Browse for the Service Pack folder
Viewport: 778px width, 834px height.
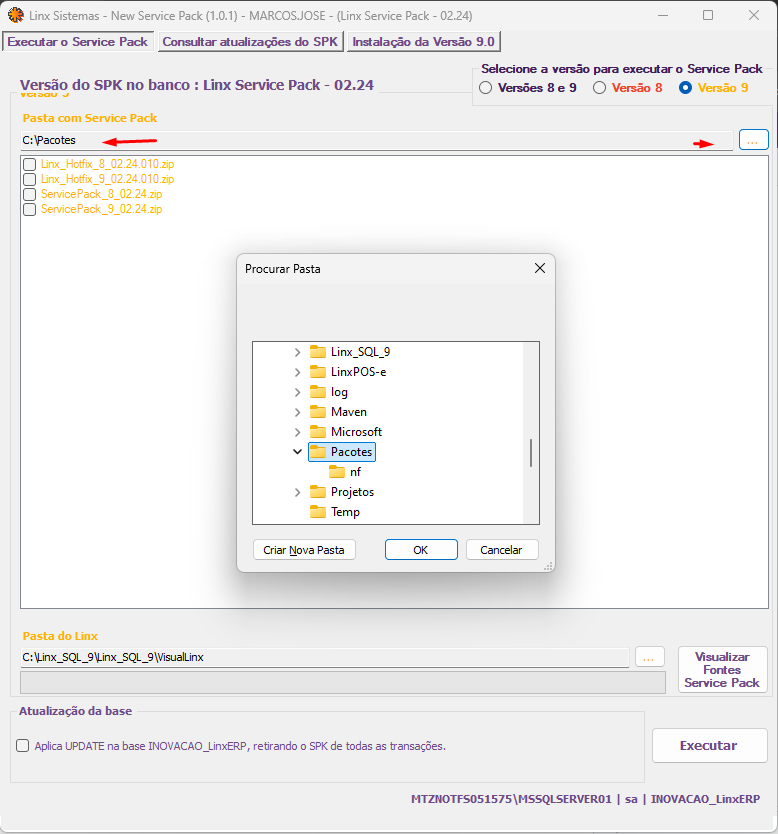[x=754, y=140]
